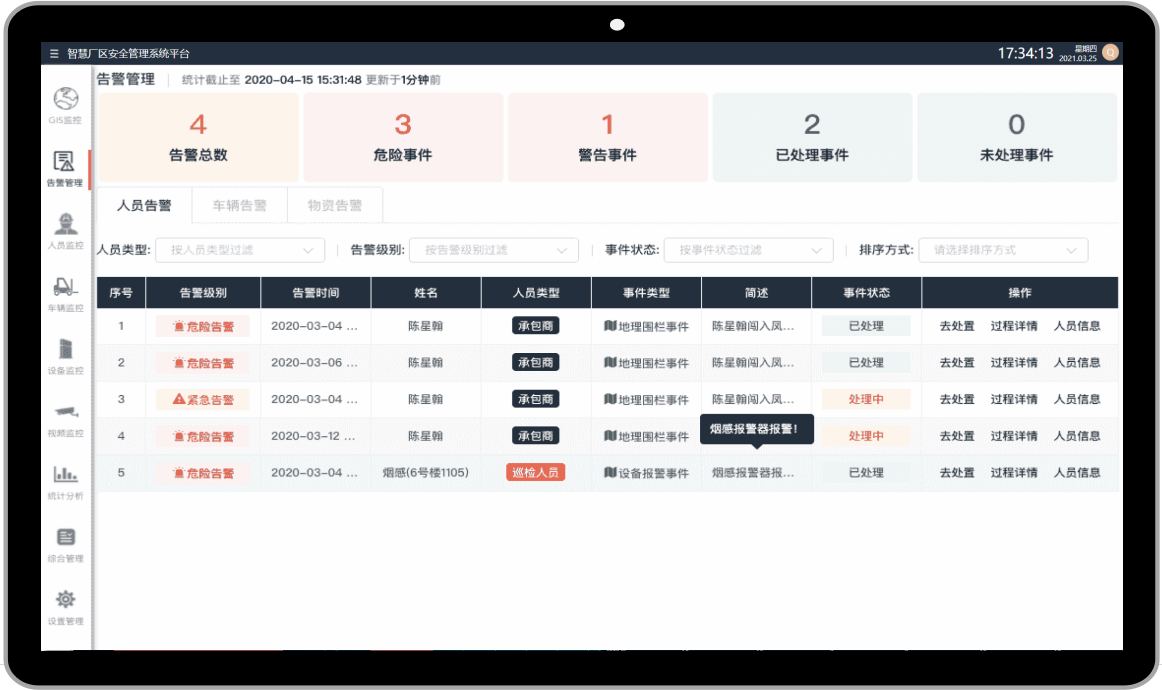This screenshot has width=1162, height=690.
Task: Open 统计分析 chart icon
Action: [x=65, y=476]
